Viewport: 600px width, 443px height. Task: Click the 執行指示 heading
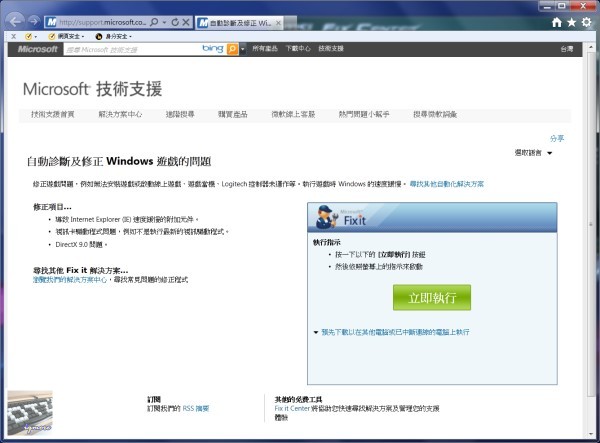point(327,242)
